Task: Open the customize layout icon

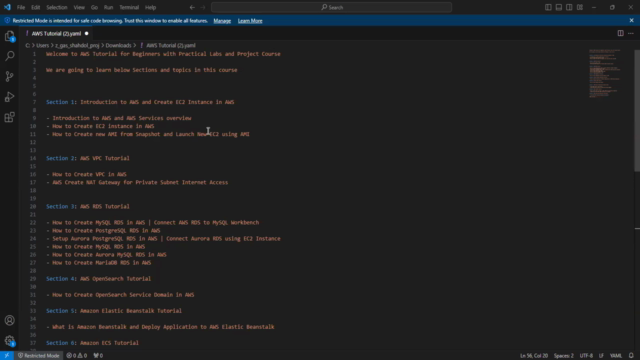Action: pos(580,7)
